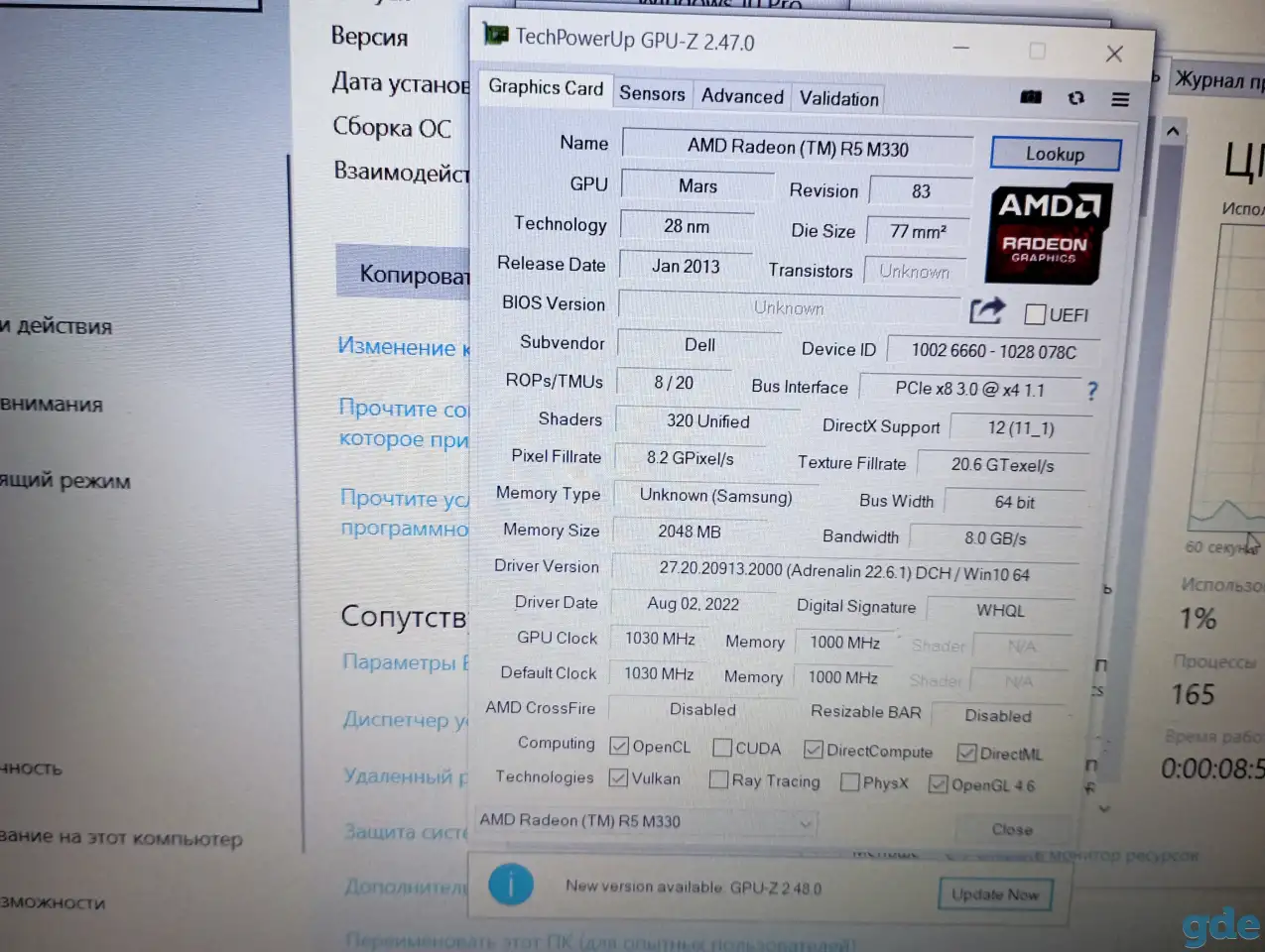Click the AMD CrossFire Disabled field
The width and height of the screenshot is (1265, 952).
tap(702, 709)
